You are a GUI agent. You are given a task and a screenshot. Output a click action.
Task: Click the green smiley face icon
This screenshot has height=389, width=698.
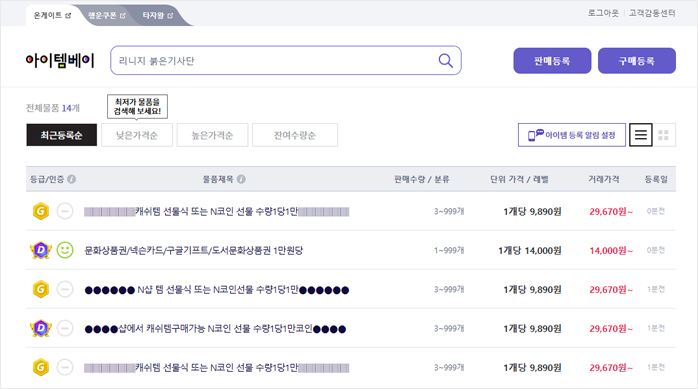(65, 250)
